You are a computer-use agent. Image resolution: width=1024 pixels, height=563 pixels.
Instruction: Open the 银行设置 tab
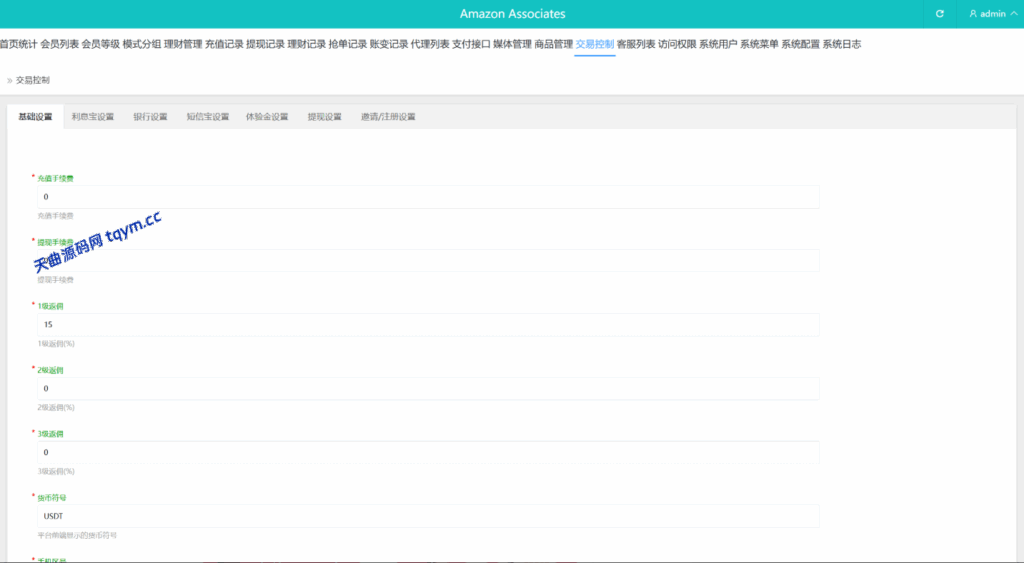150,116
